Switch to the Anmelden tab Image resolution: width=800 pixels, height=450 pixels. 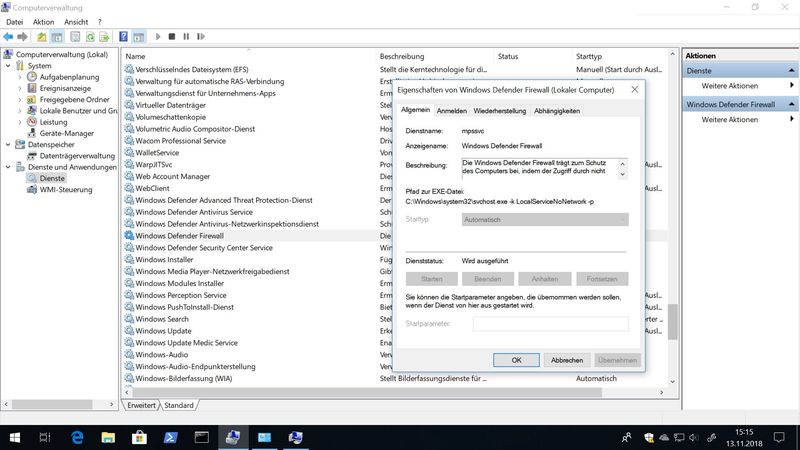click(x=452, y=111)
